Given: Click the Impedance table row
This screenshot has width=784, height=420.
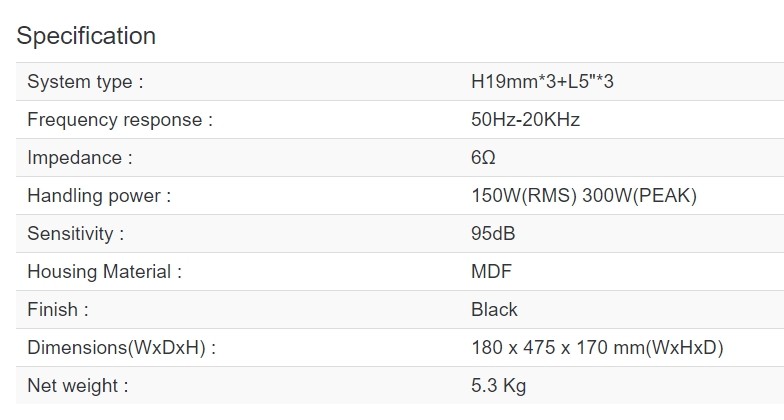Looking at the screenshot, I should tap(300, 158).
